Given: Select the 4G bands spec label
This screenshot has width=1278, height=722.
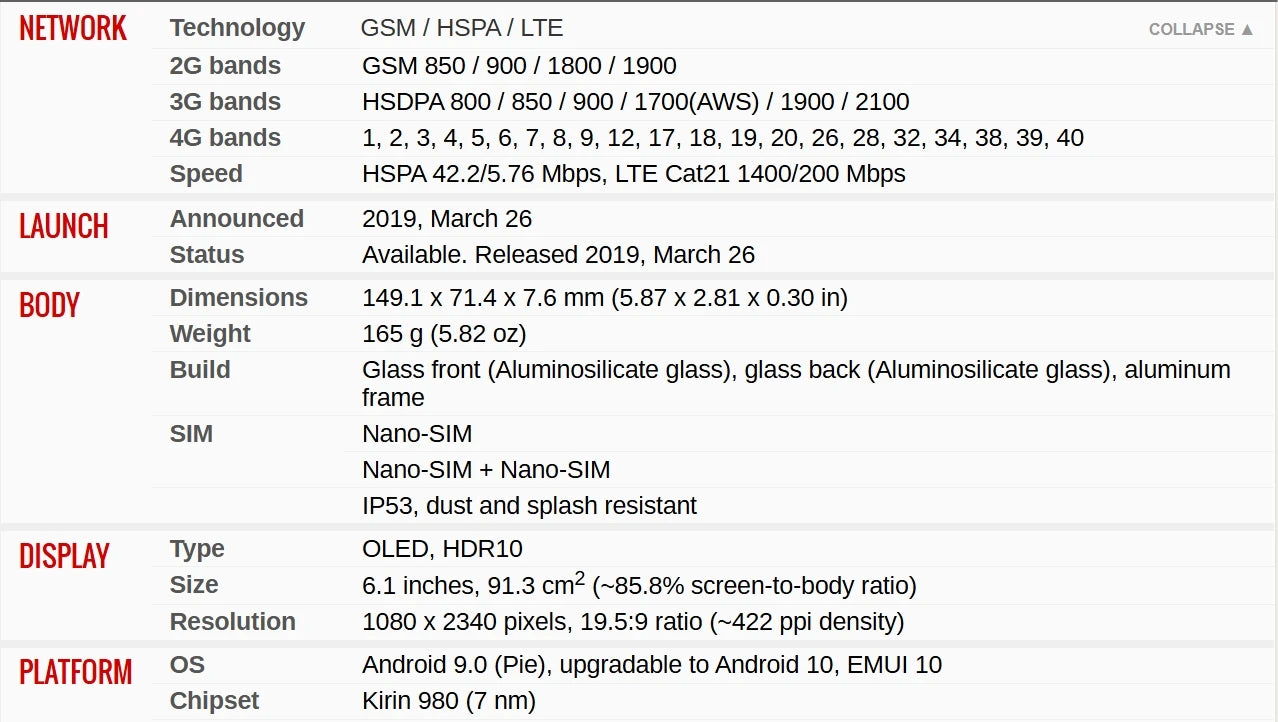Looking at the screenshot, I should (x=225, y=137).
